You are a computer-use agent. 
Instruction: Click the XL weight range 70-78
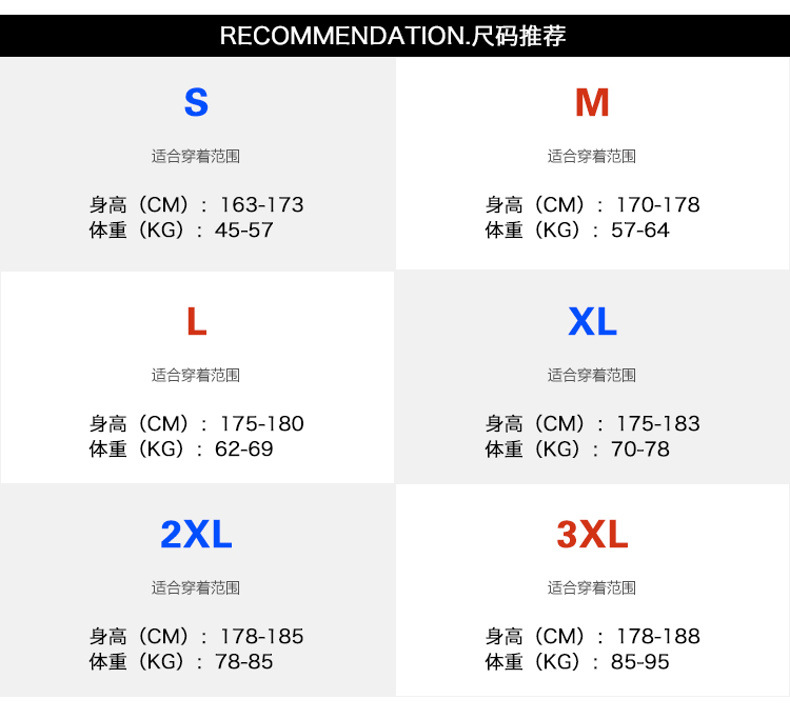coord(640,449)
